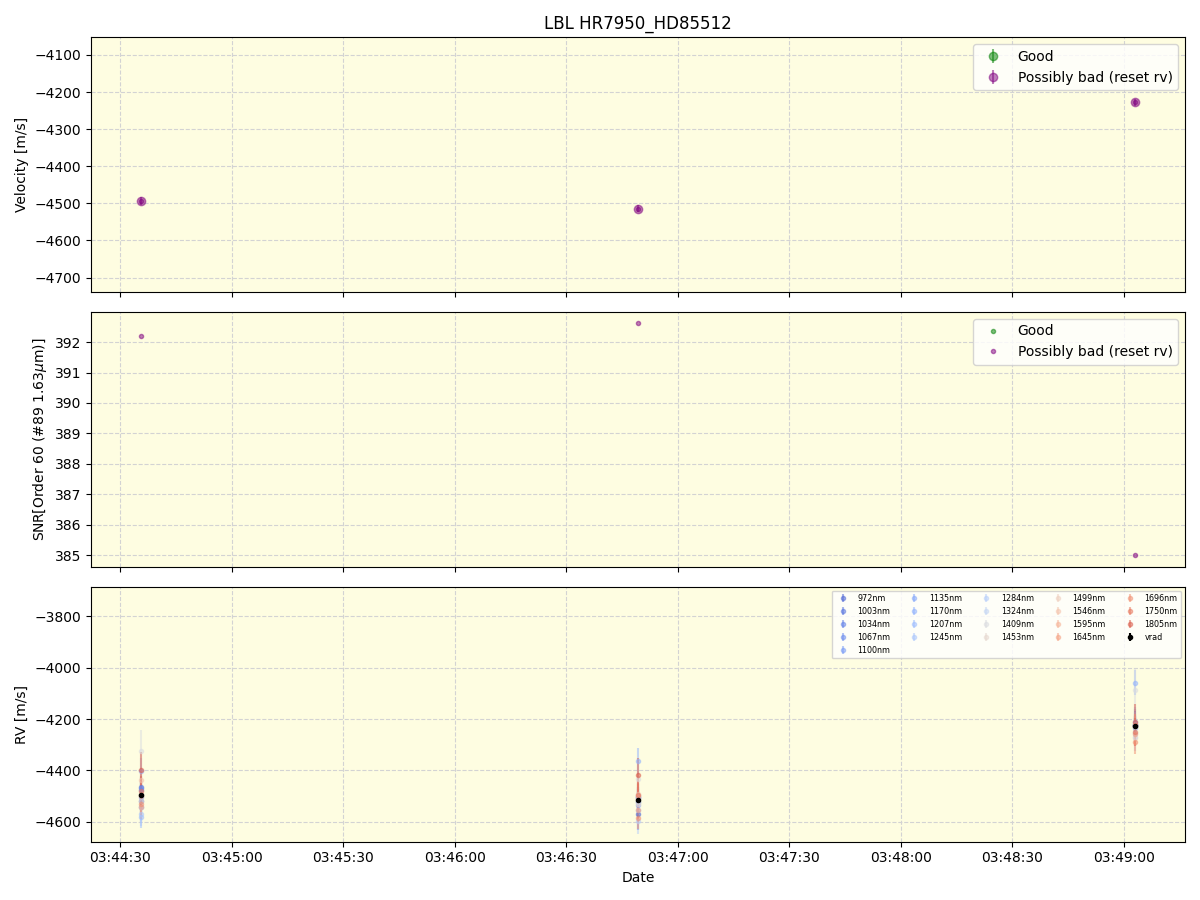This screenshot has width=1200, height=900.
Task: Click the 1750nm legend marker
Action: [x=1131, y=611]
